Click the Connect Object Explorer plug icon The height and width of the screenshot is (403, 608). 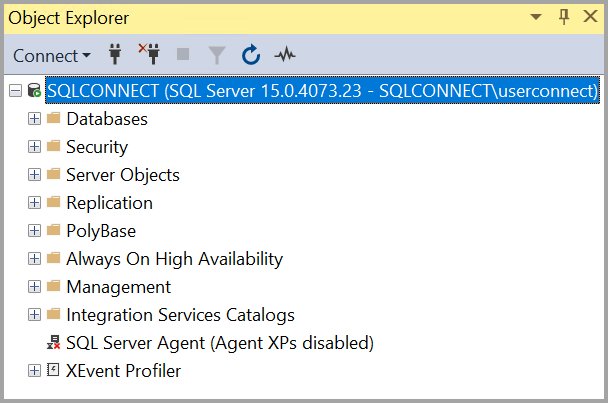115,54
